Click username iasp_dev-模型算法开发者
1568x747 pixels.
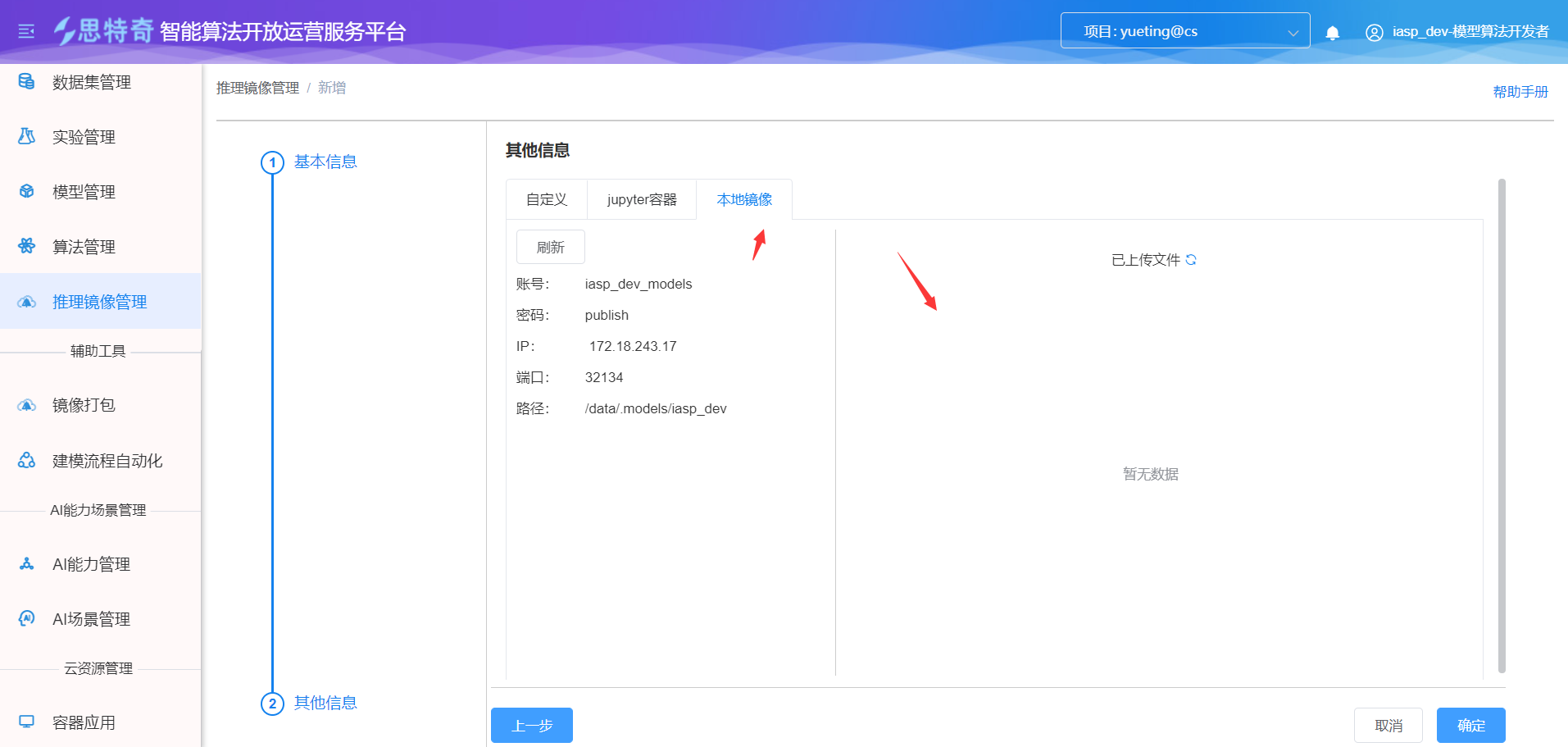pyautogui.click(x=1470, y=31)
